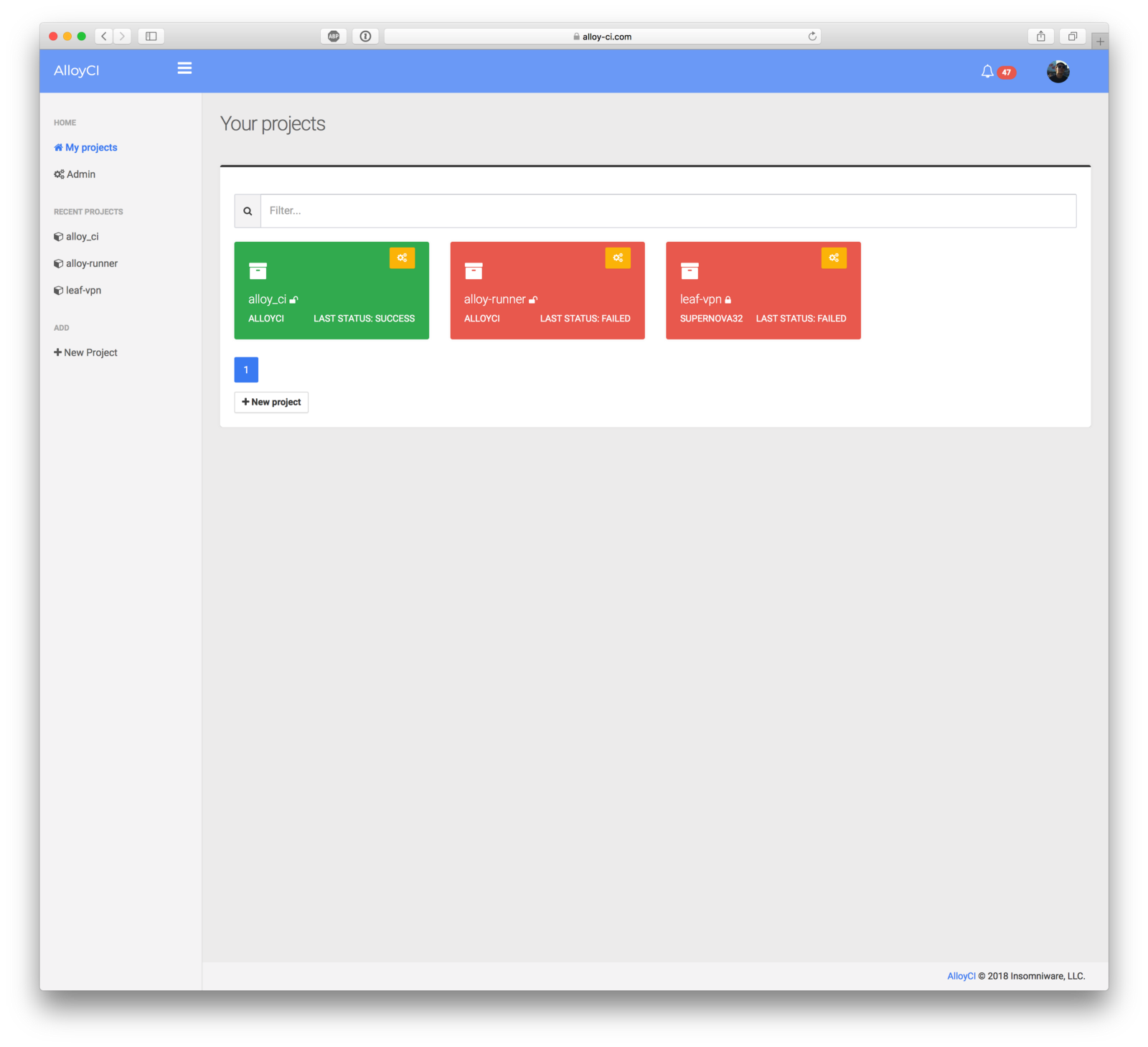The image size is (1148, 1047).
Task: Add a new browser tab
Action: click(x=1100, y=42)
